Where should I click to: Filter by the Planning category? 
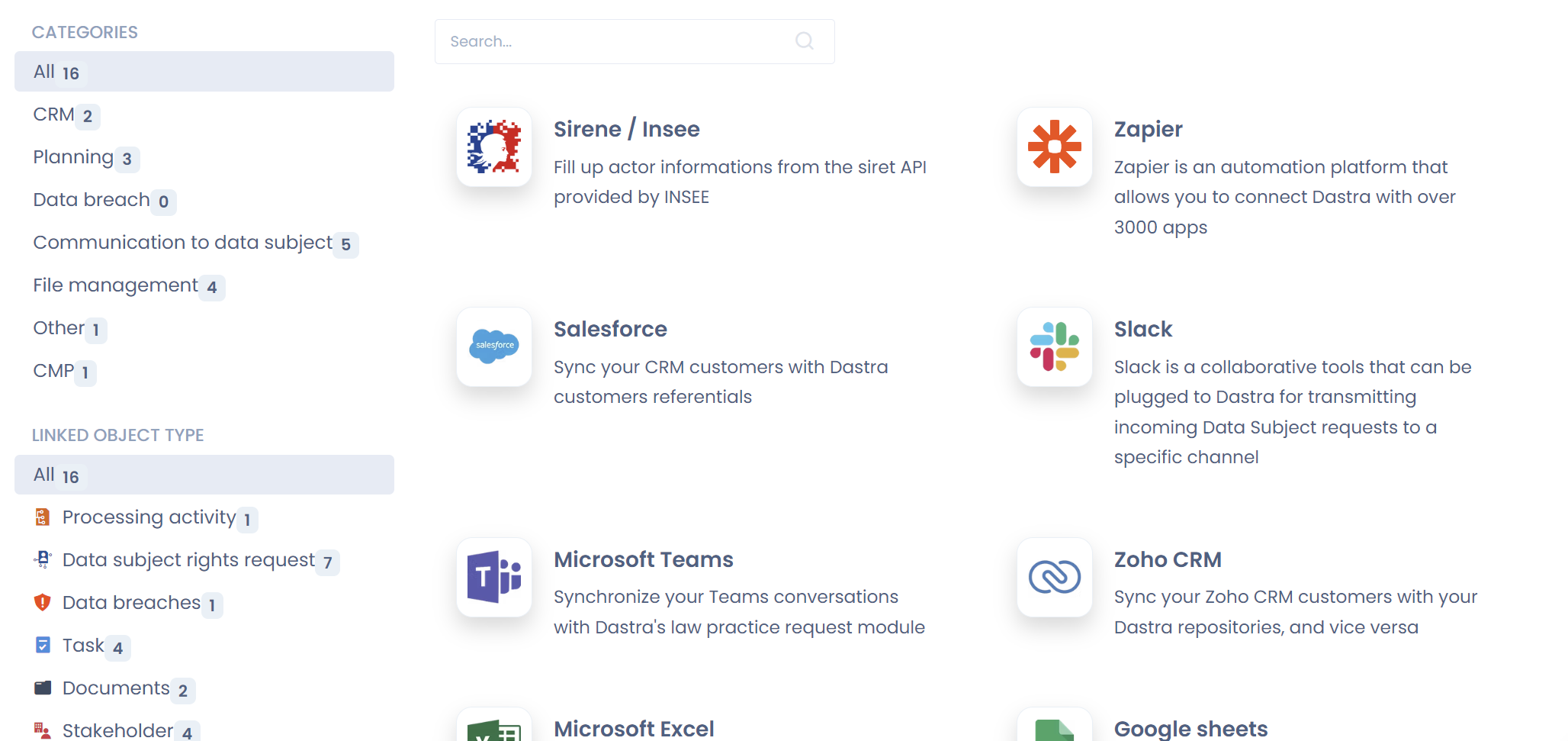tap(74, 156)
